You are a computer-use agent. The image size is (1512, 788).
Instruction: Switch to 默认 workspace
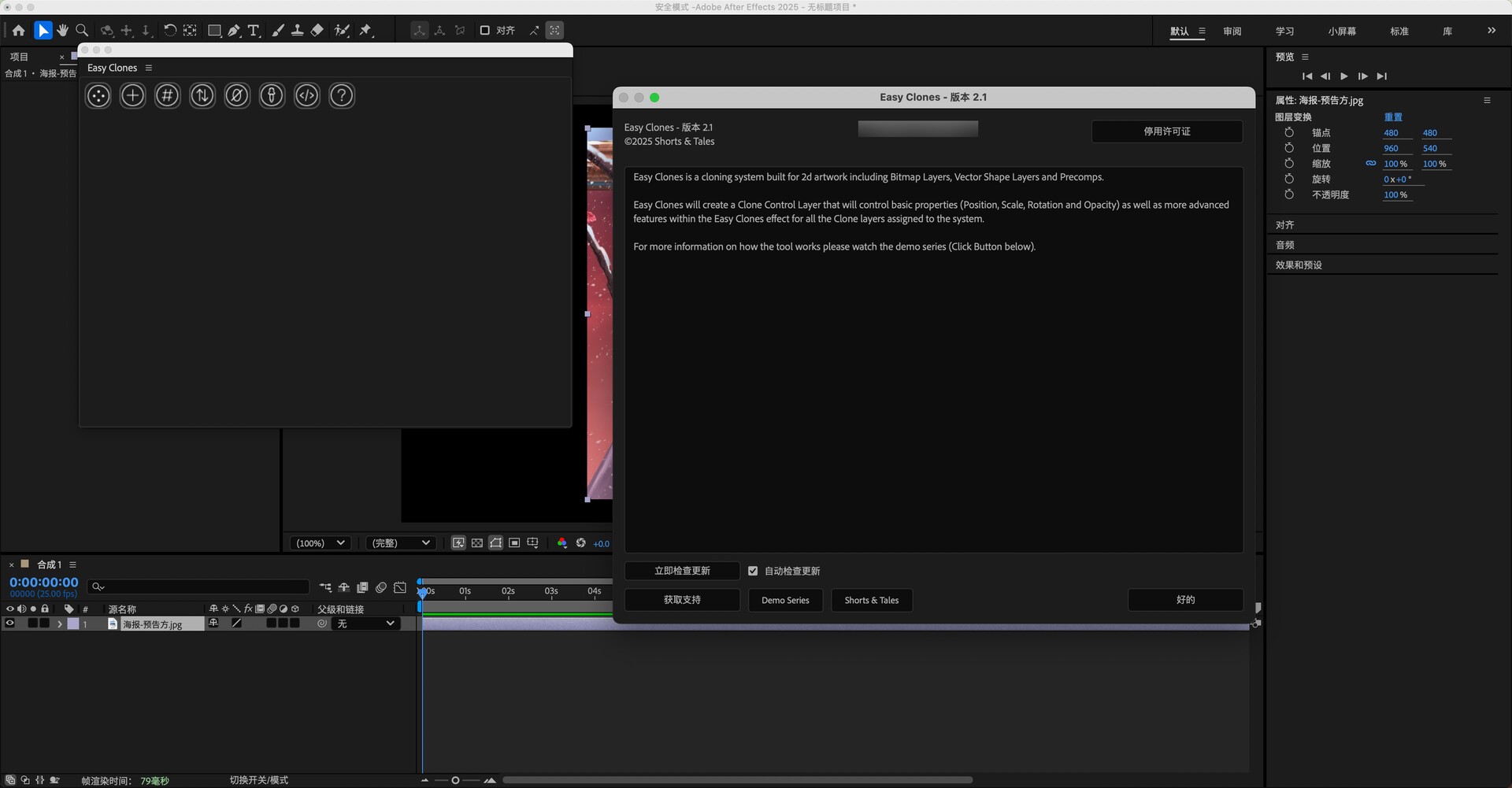click(1179, 31)
